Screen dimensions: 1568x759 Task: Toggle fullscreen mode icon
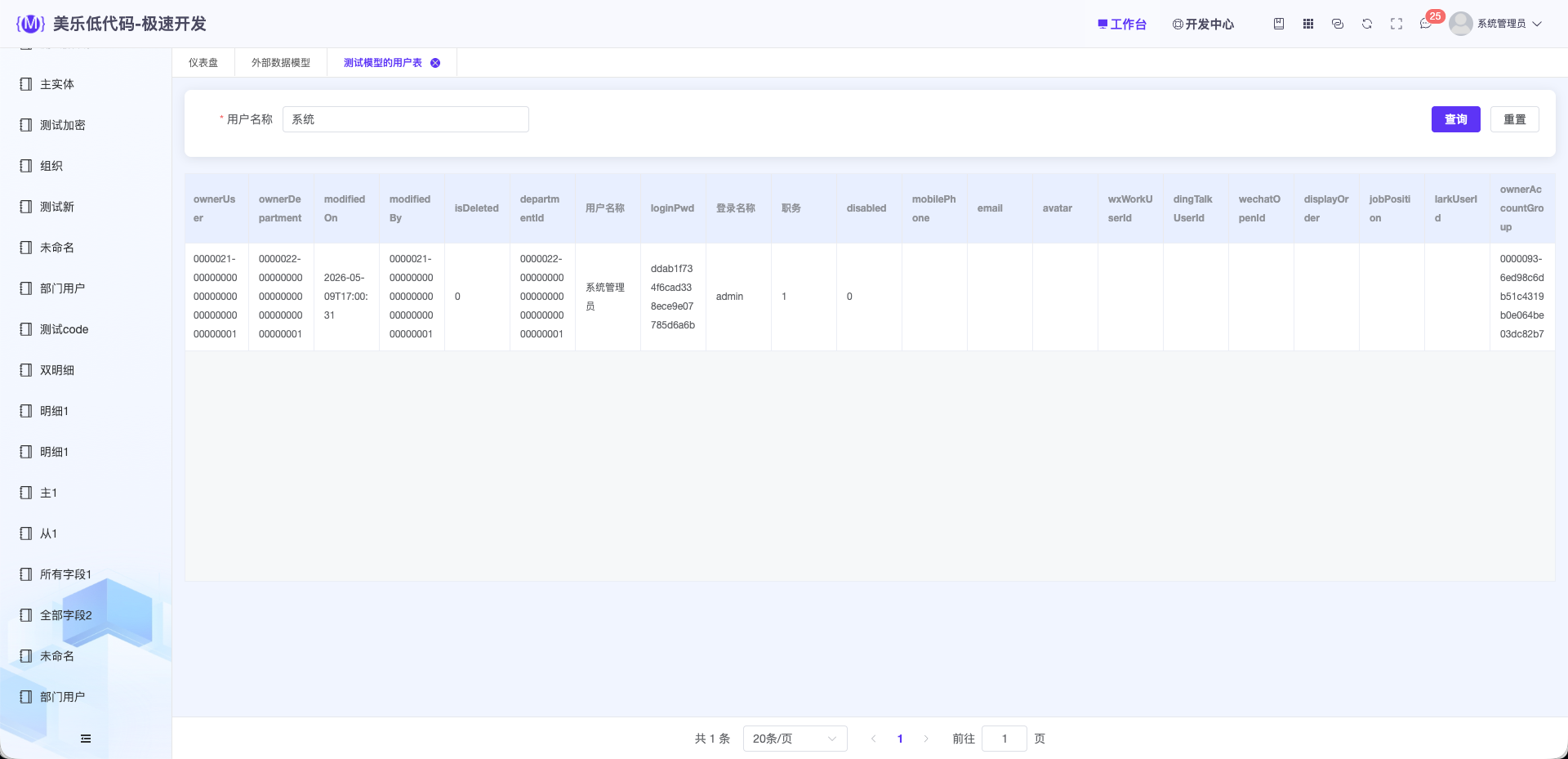[x=1396, y=24]
